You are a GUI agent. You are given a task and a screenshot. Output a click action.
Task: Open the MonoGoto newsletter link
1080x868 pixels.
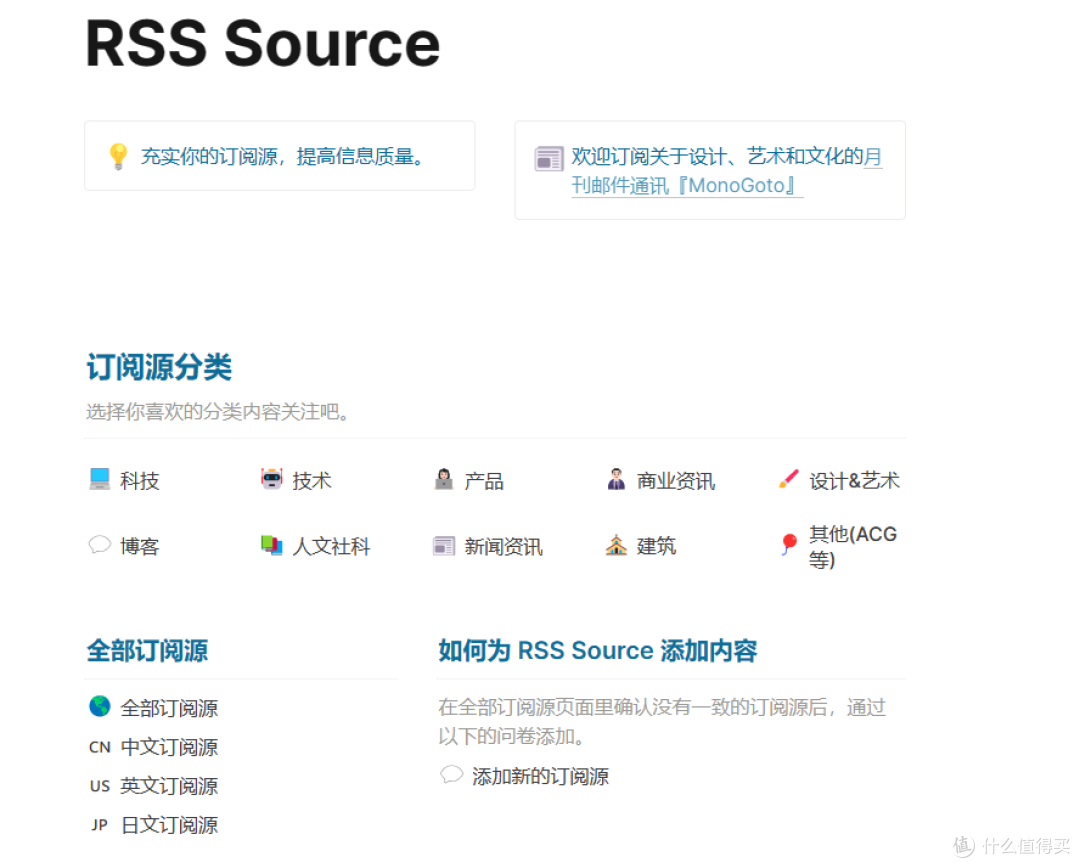pyautogui.click(x=740, y=185)
